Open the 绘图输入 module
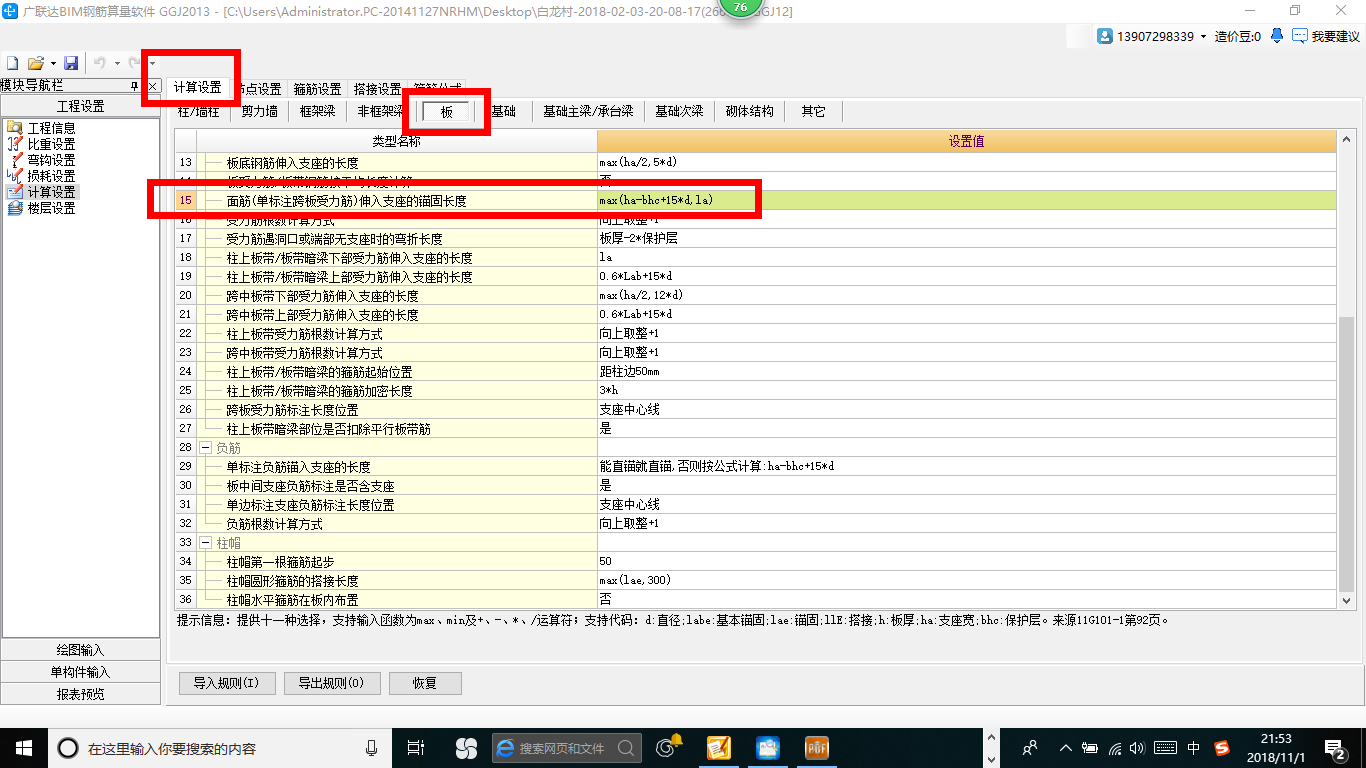Viewport: 1366px width, 768px height. [x=80, y=650]
